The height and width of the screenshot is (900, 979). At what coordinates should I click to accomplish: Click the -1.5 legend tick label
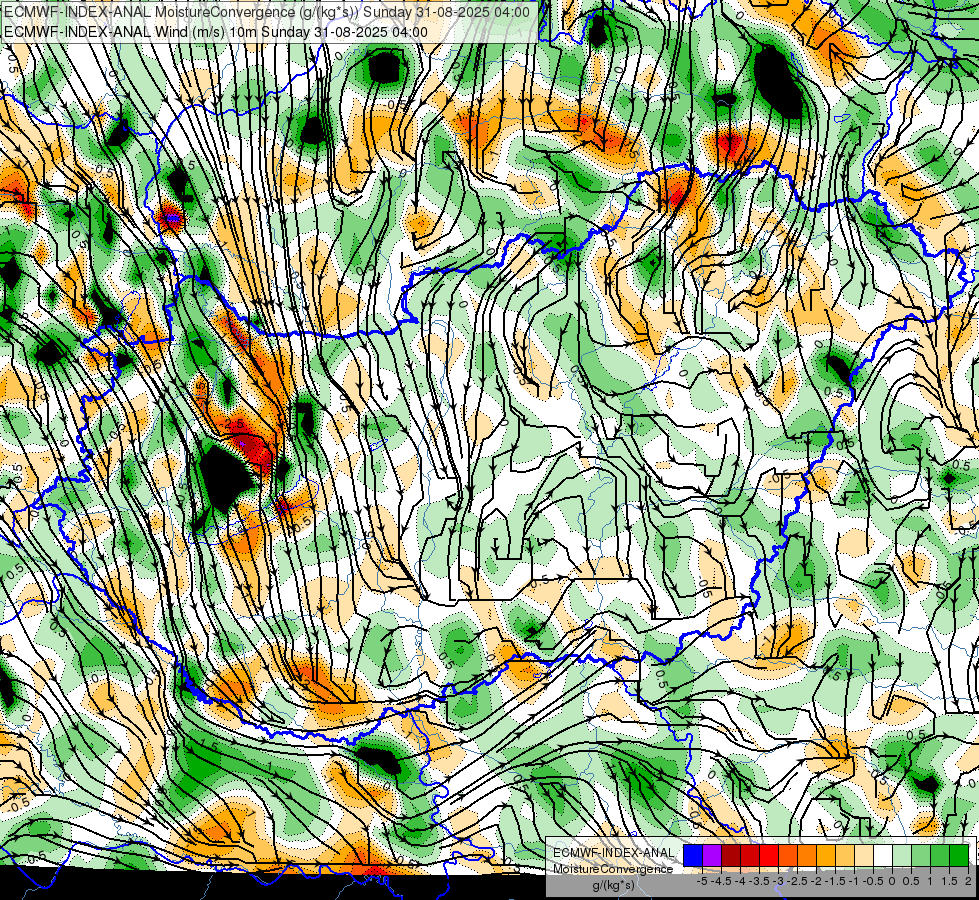point(835,881)
